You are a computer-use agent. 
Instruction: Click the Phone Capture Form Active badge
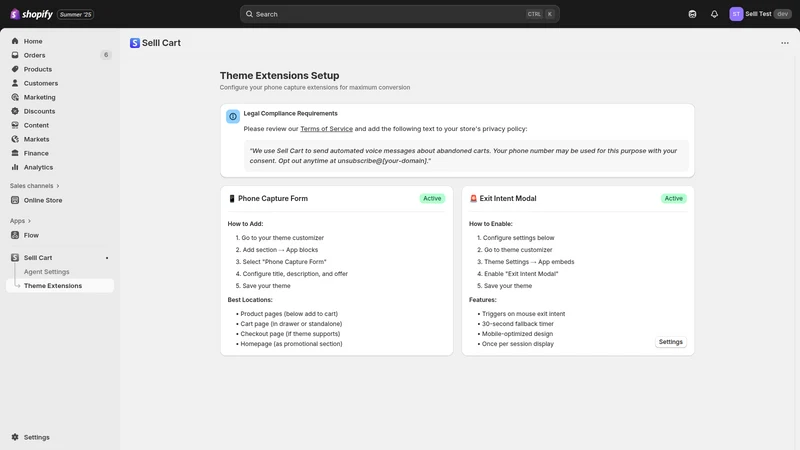tap(432, 198)
